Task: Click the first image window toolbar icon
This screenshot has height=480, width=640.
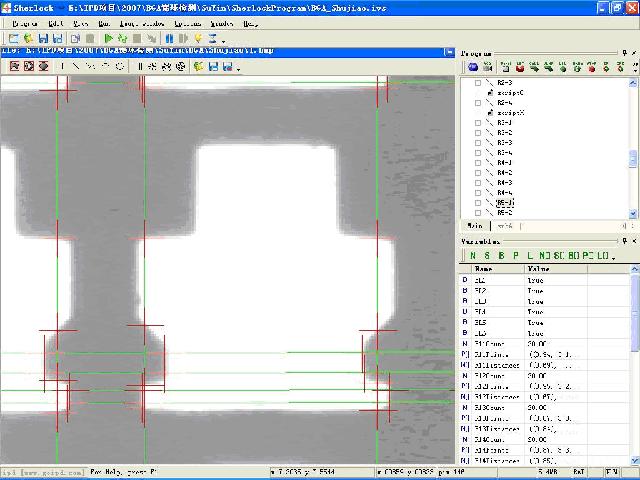Action: pos(14,67)
